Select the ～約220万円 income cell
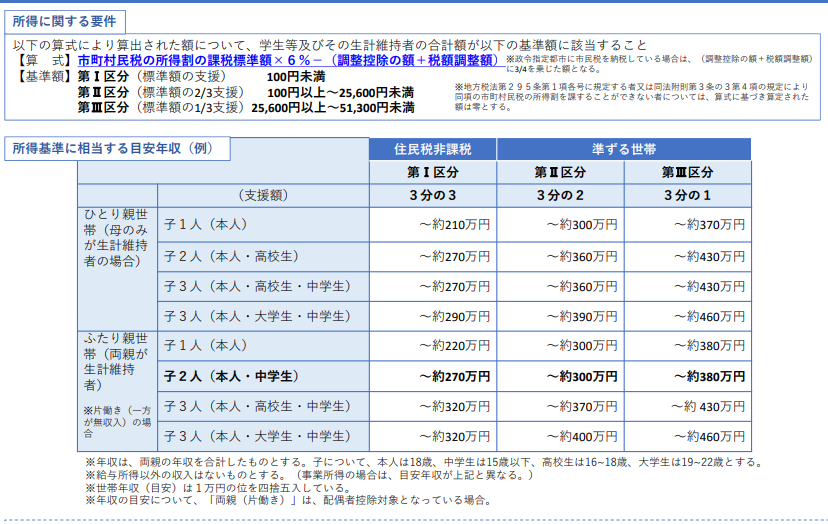 453,346
